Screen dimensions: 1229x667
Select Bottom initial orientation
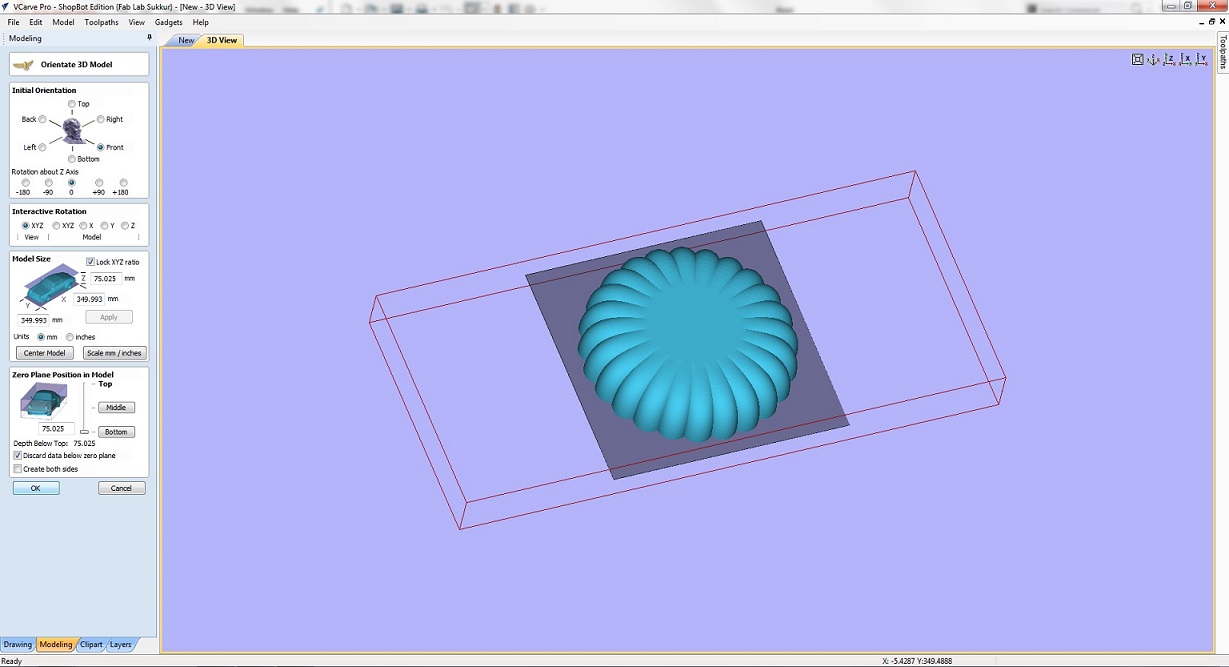click(72, 159)
